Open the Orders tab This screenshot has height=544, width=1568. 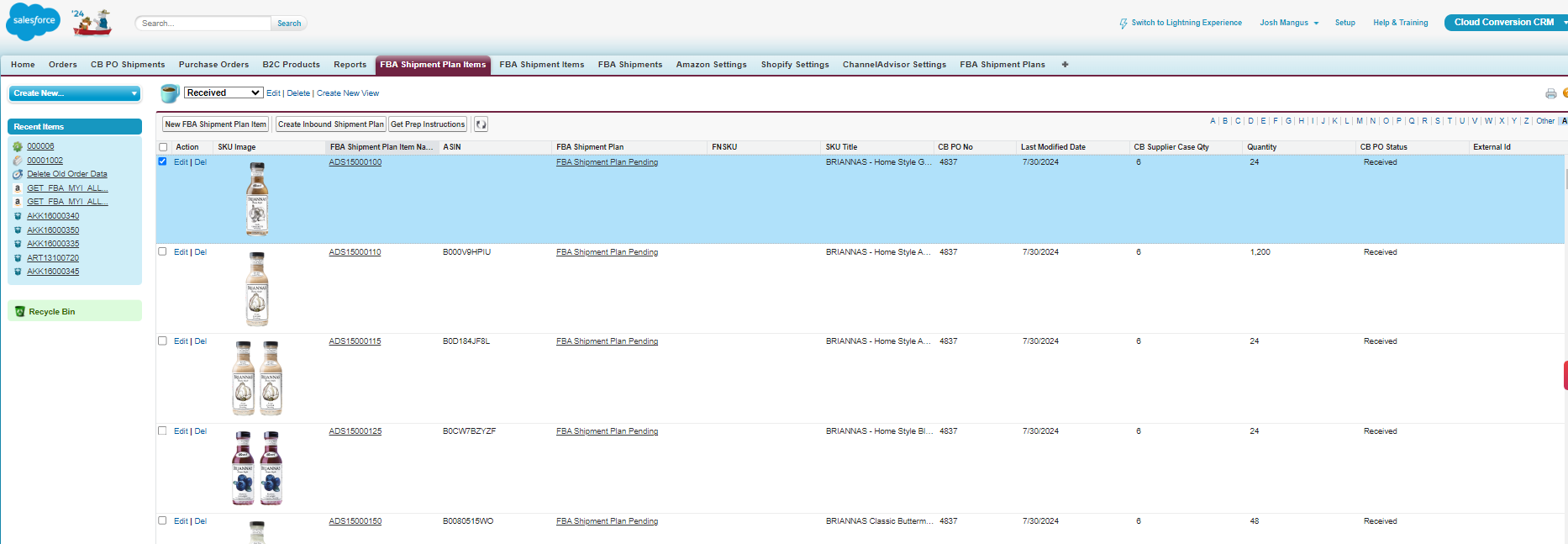tap(63, 65)
